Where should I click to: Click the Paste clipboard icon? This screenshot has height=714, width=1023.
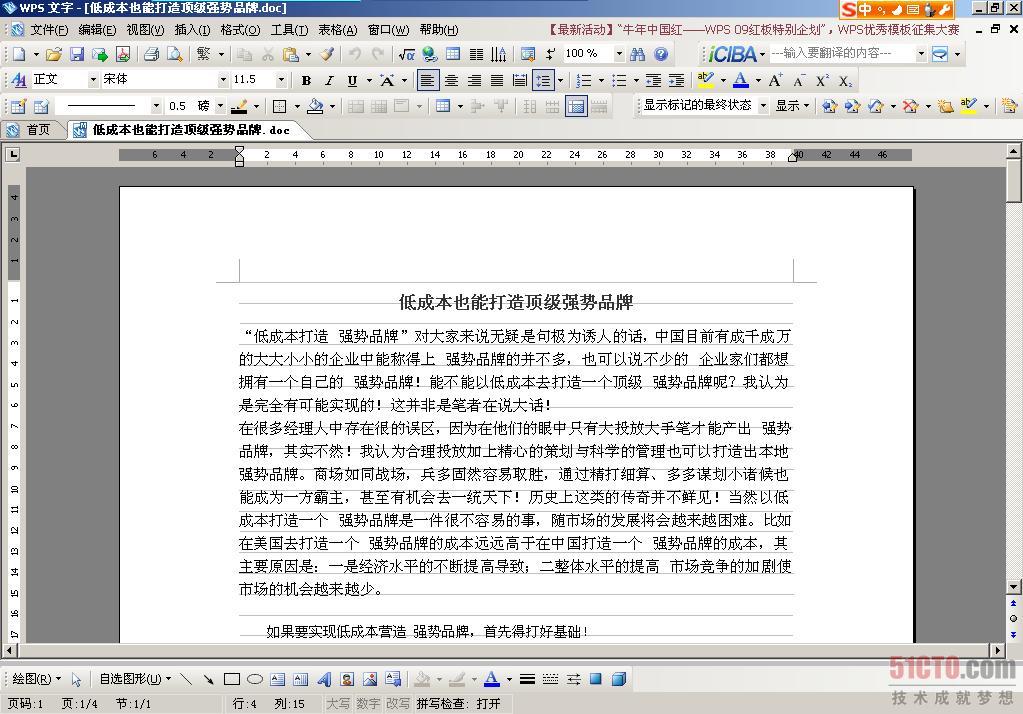(x=290, y=54)
